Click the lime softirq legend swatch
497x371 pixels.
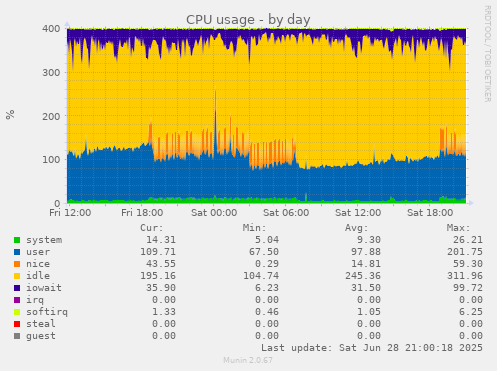click(17, 312)
